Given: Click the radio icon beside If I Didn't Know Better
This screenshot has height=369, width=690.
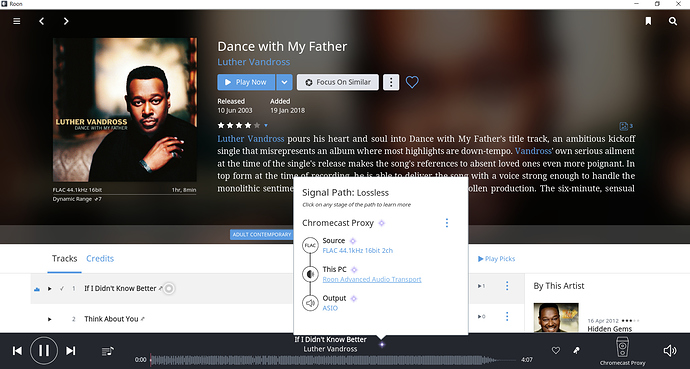Looking at the screenshot, I should [x=169, y=289].
